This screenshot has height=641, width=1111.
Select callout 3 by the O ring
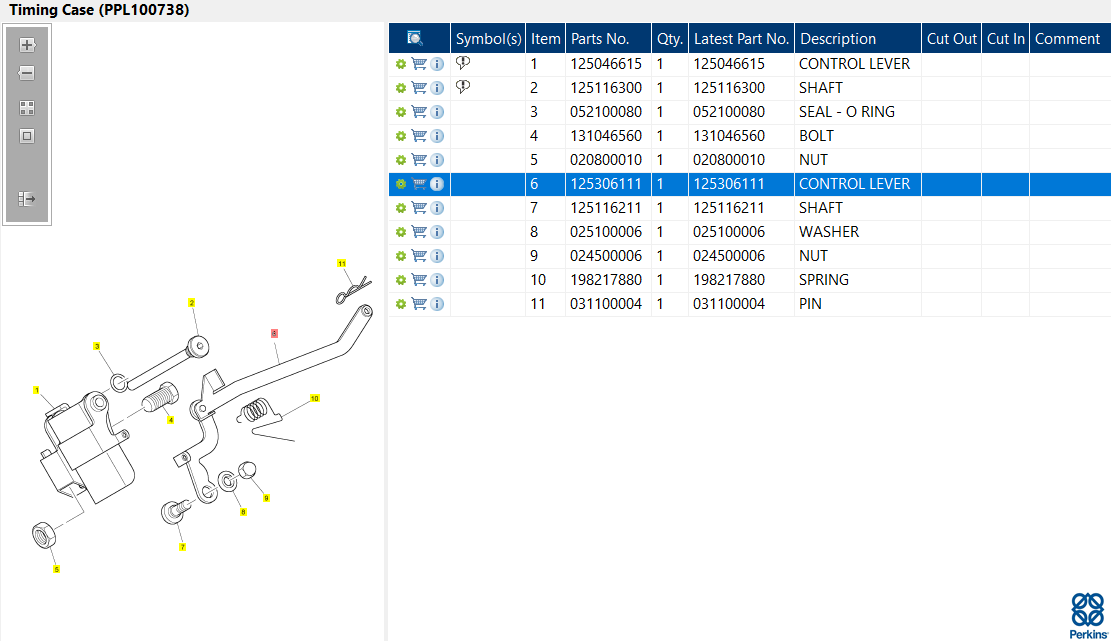[x=96, y=346]
